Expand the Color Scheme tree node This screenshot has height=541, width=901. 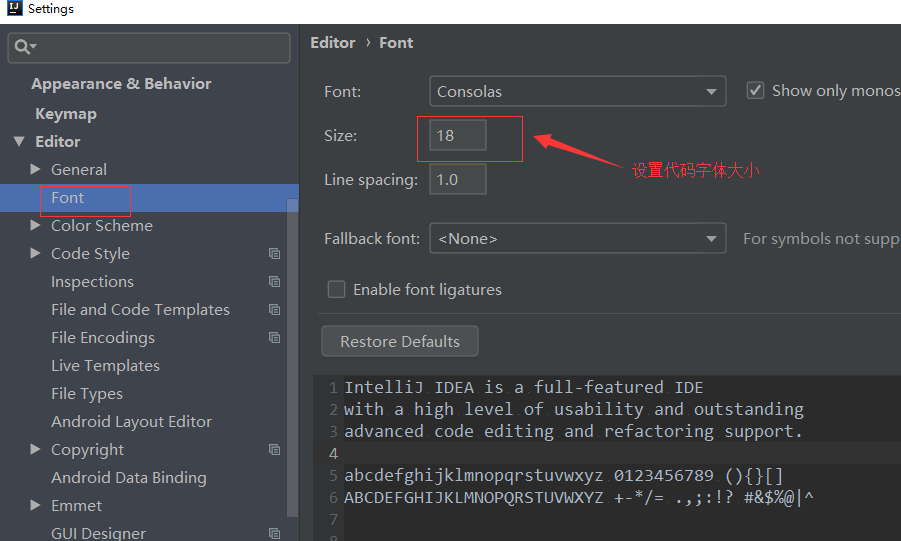[36, 226]
